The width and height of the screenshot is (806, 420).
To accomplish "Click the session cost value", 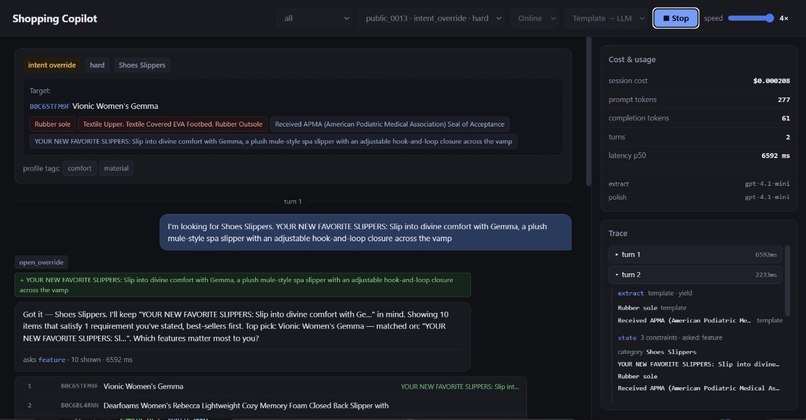I will [772, 81].
